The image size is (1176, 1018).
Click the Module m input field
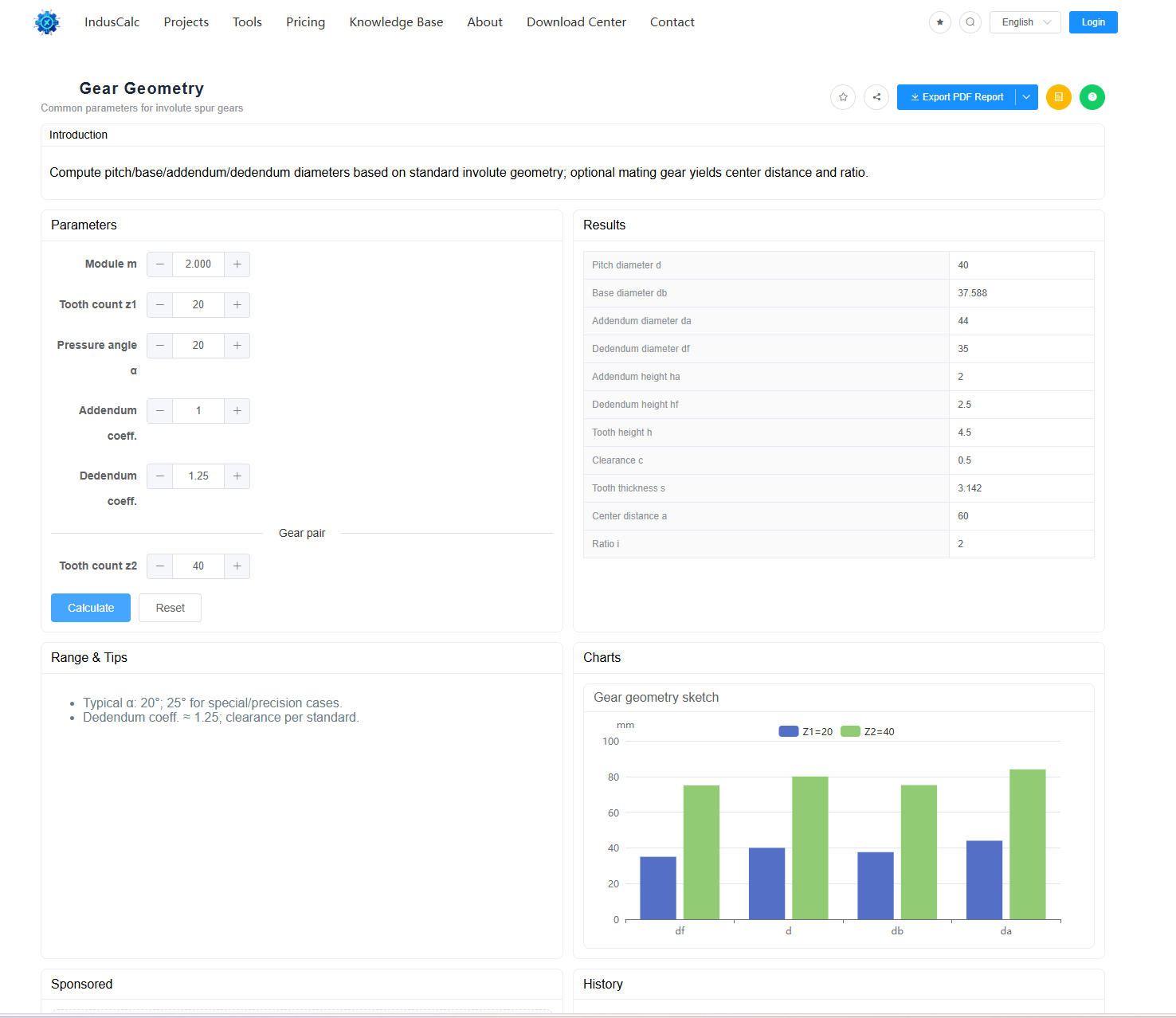tap(198, 264)
